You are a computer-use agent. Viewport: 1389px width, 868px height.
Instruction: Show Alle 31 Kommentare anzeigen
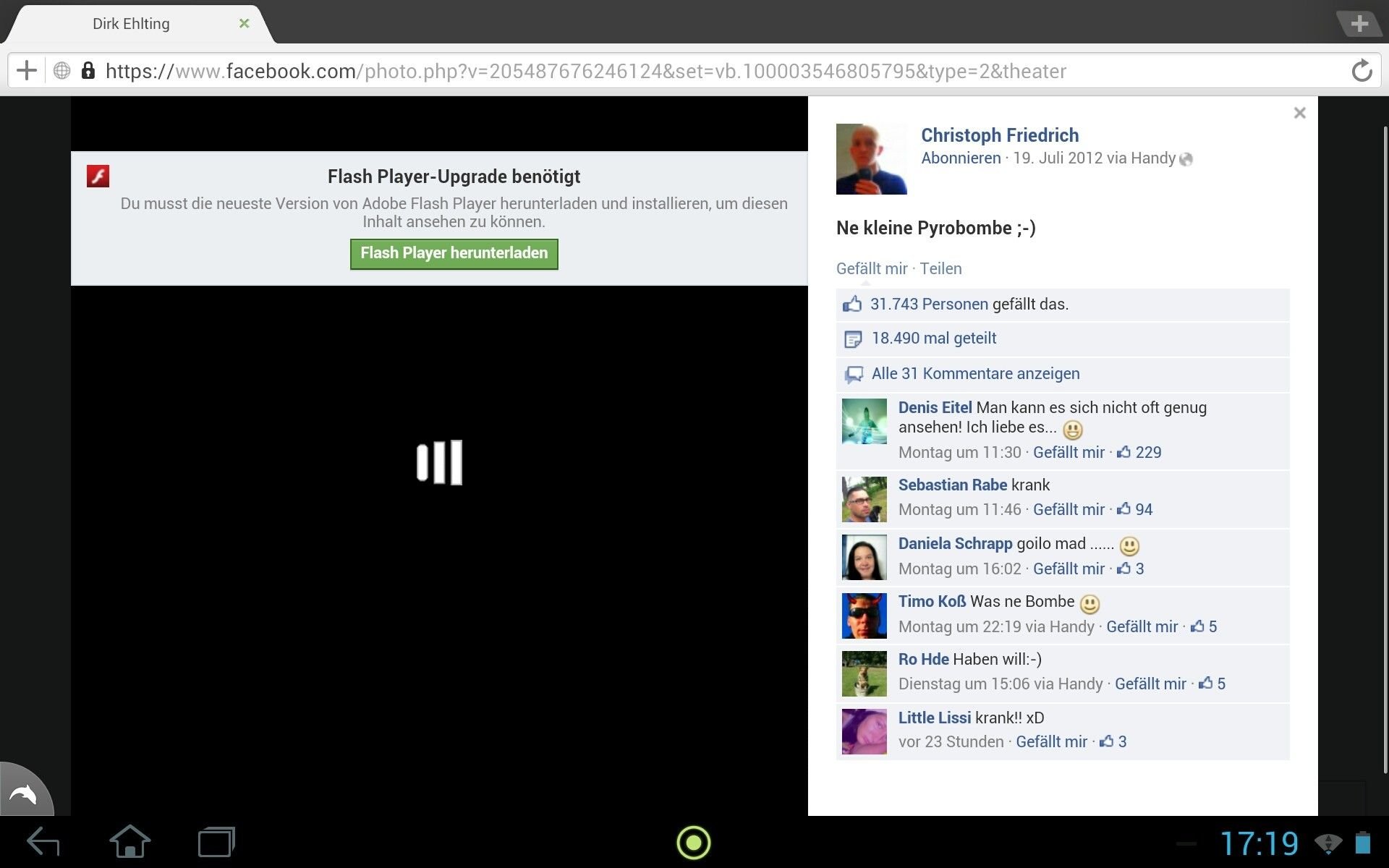click(x=975, y=373)
